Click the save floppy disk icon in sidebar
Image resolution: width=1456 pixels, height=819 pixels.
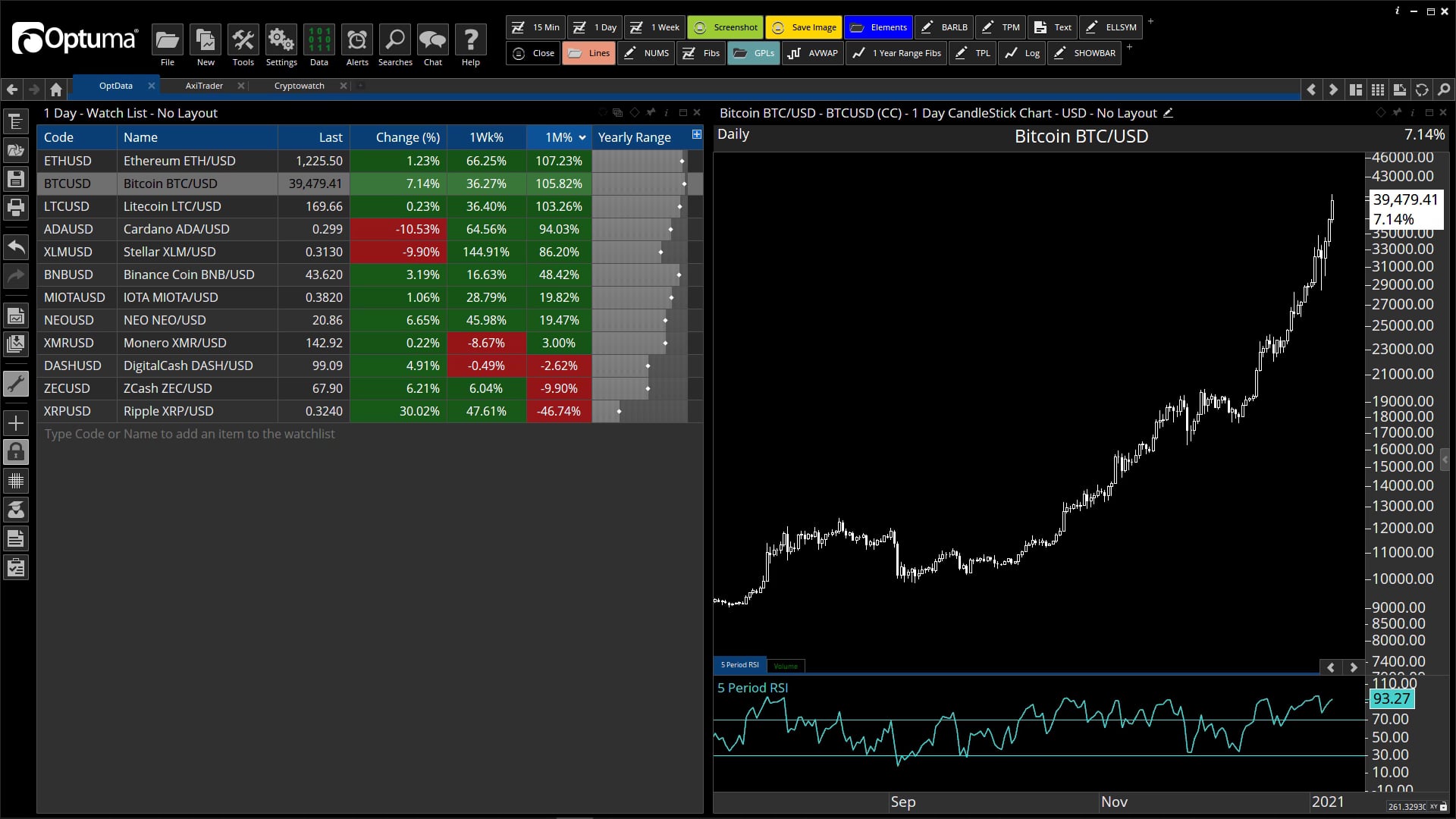pos(16,179)
